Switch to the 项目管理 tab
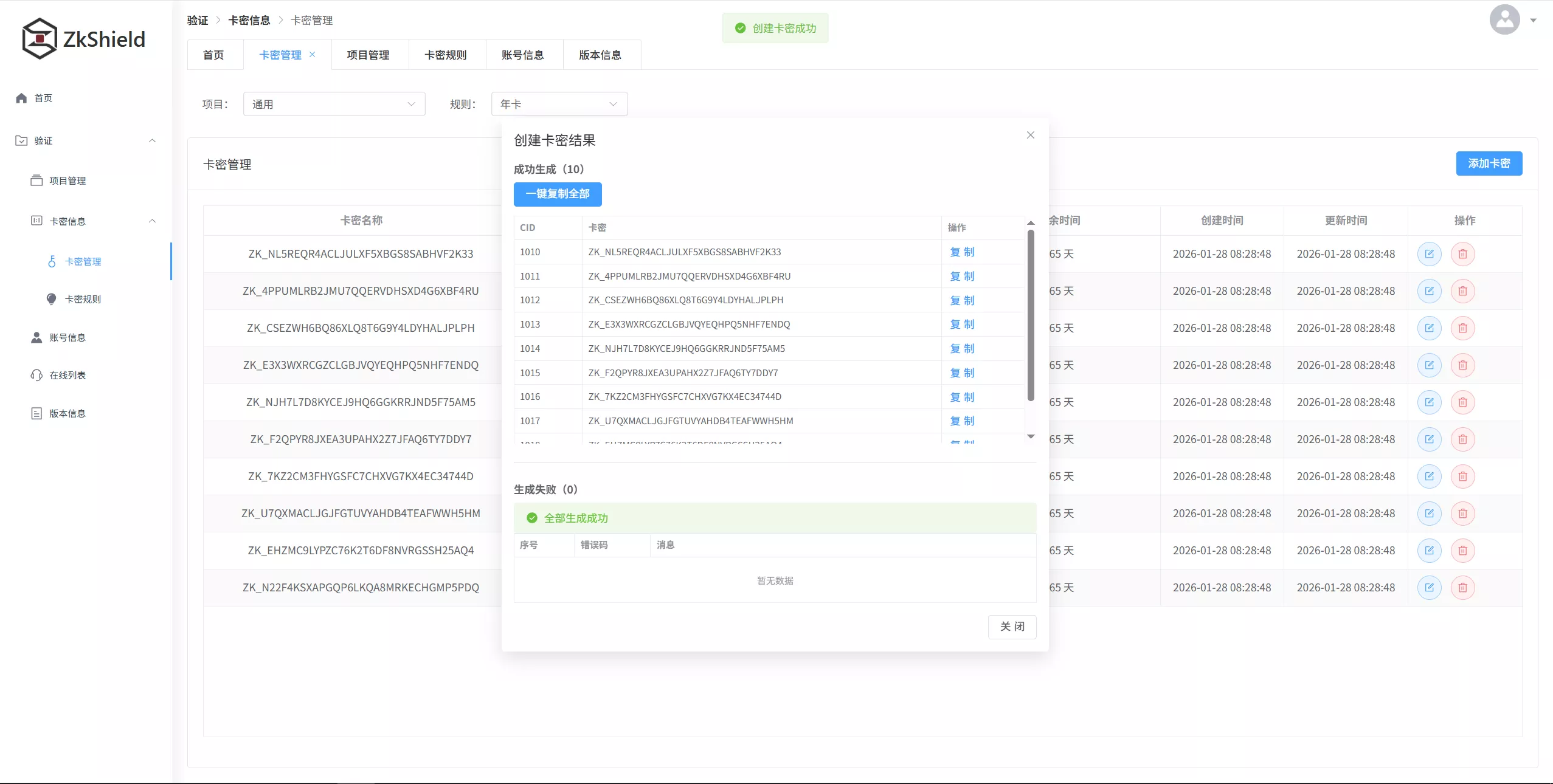 pyautogui.click(x=368, y=55)
